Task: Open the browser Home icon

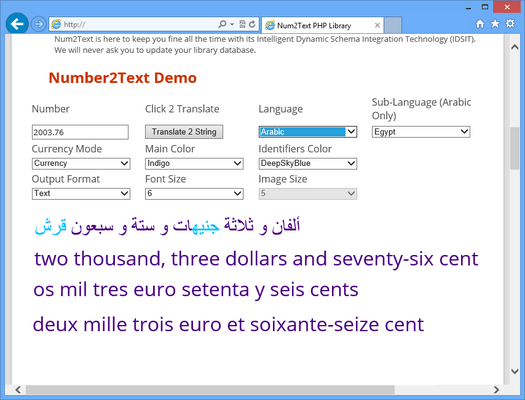Action: coord(480,24)
